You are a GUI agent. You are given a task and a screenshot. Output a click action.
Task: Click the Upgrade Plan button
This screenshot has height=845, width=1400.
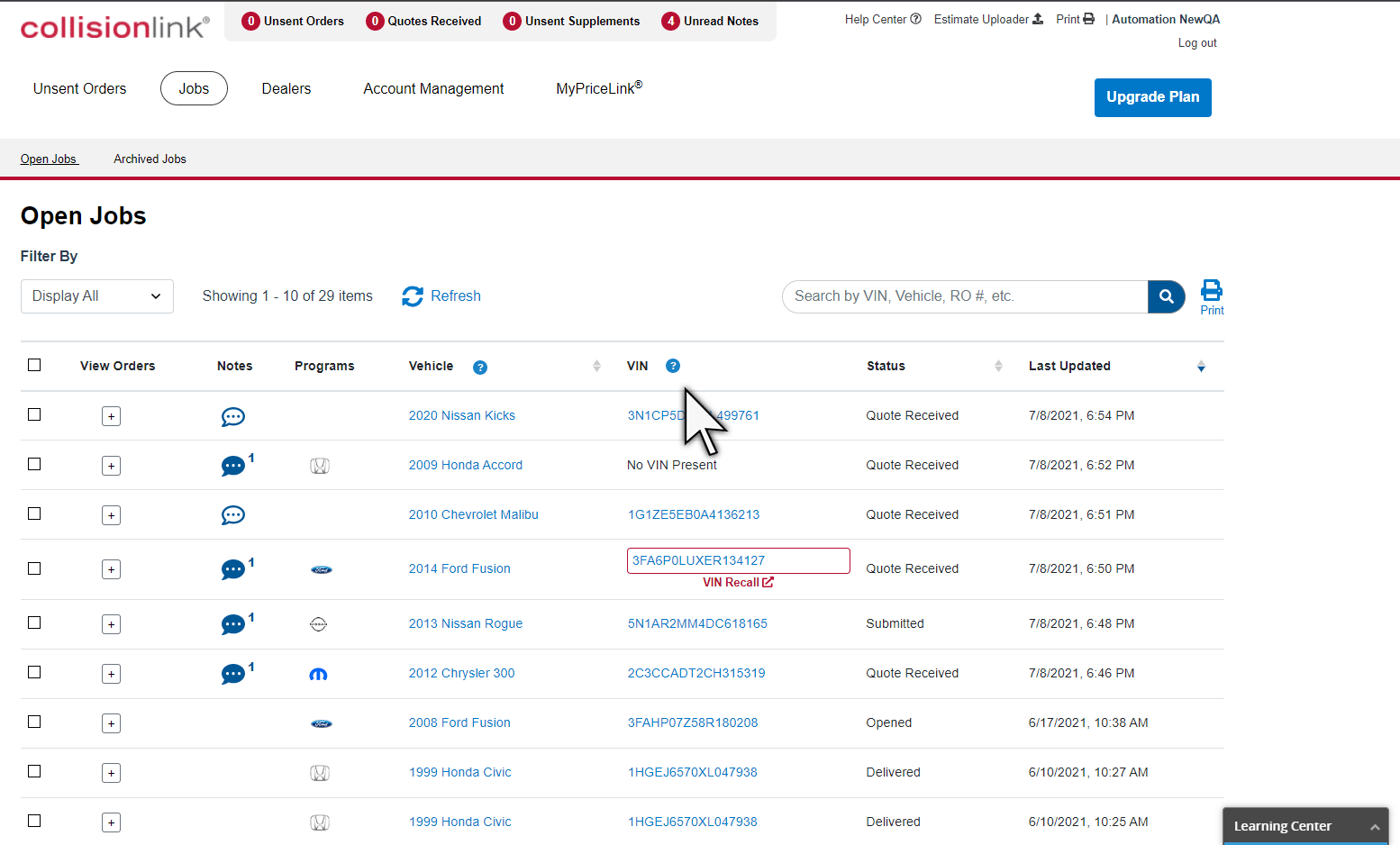[x=1153, y=97]
